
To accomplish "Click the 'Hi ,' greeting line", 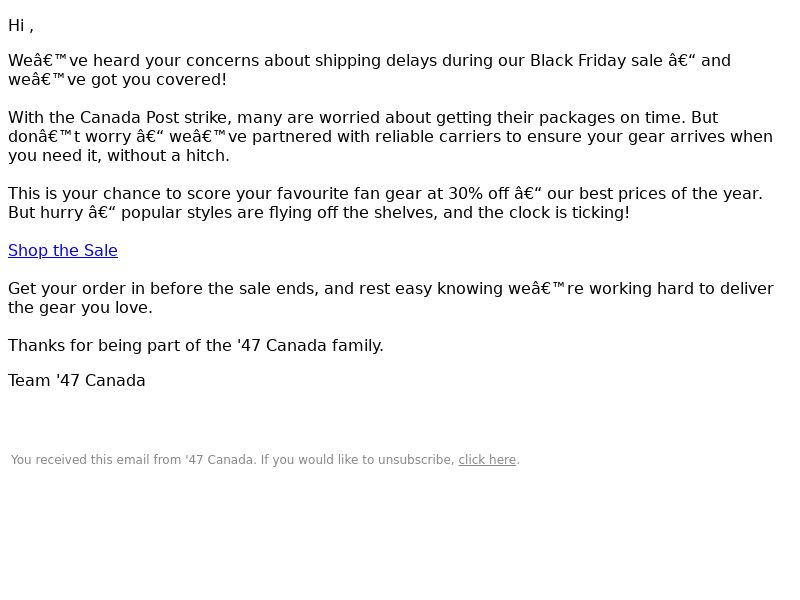I will pos(21,26).
